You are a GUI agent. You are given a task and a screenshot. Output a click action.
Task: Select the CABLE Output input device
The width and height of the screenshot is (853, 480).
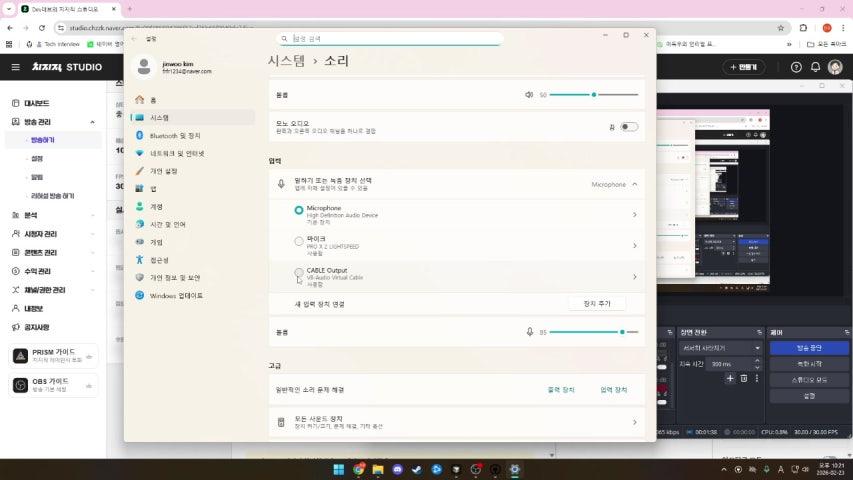pyautogui.click(x=299, y=272)
